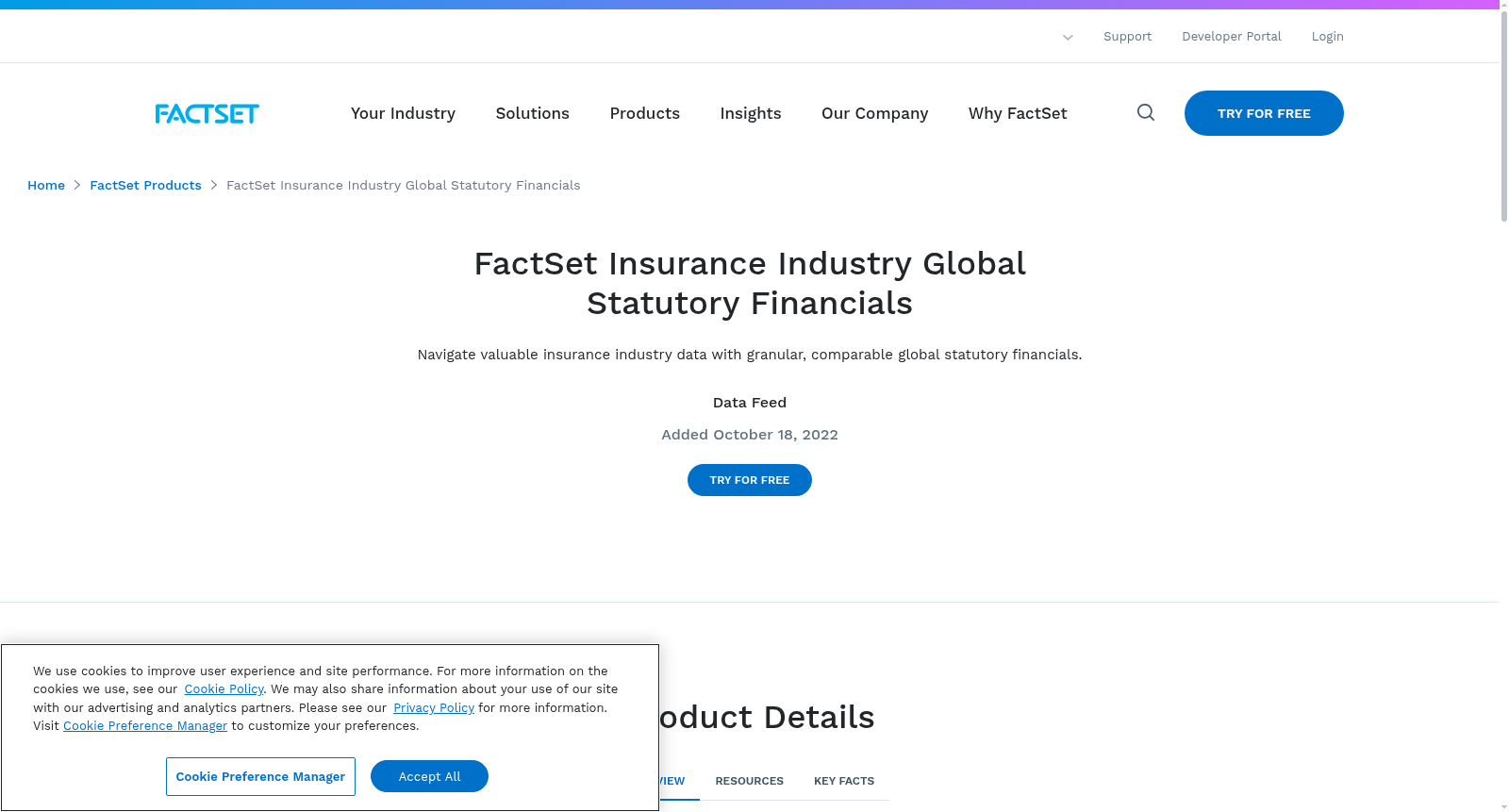The width and height of the screenshot is (1509, 812).
Task: Click the Login link
Action: 1327,37
